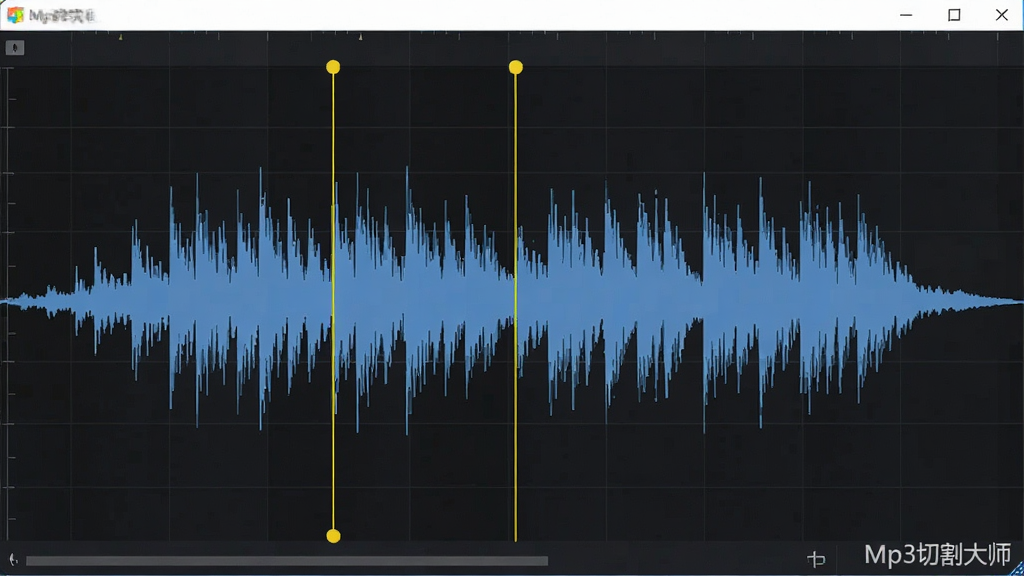1024x576 pixels.
Task: Maximize the Mp3 cutter window
Action: 954,14
